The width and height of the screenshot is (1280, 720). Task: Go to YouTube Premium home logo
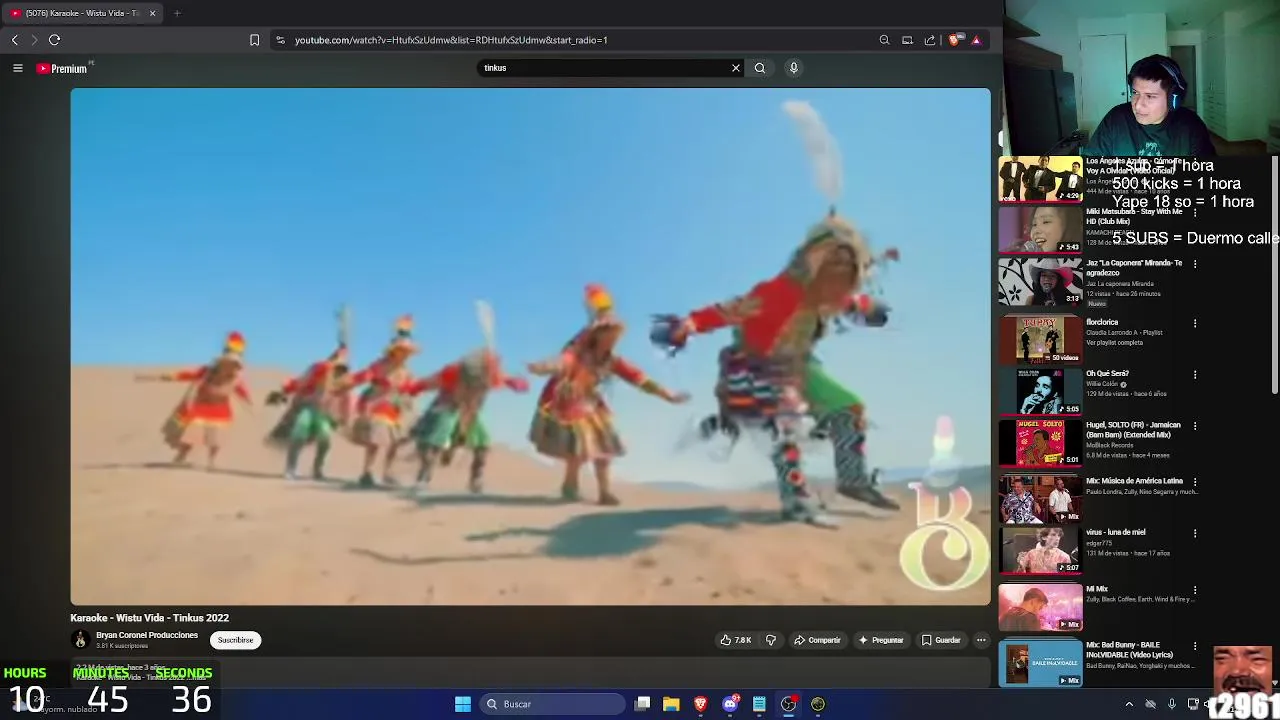64,68
